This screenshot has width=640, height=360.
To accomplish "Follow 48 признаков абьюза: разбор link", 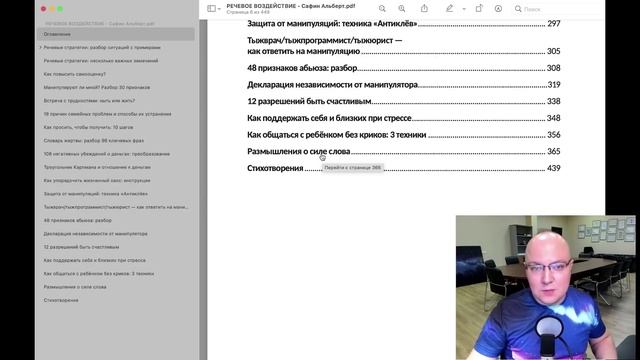I will click(302, 68).
